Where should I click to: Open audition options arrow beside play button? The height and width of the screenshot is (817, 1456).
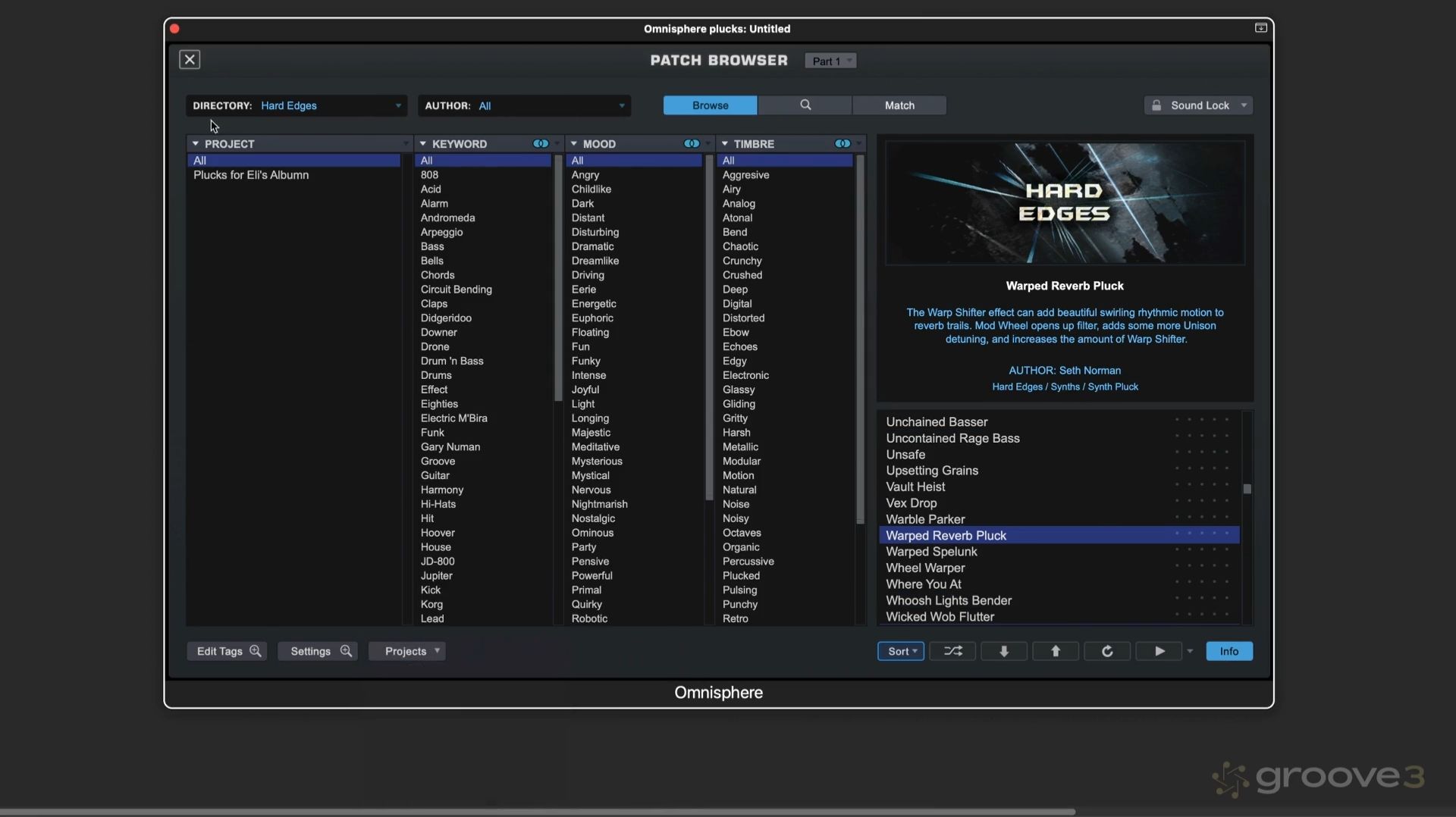click(x=1190, y=651)
